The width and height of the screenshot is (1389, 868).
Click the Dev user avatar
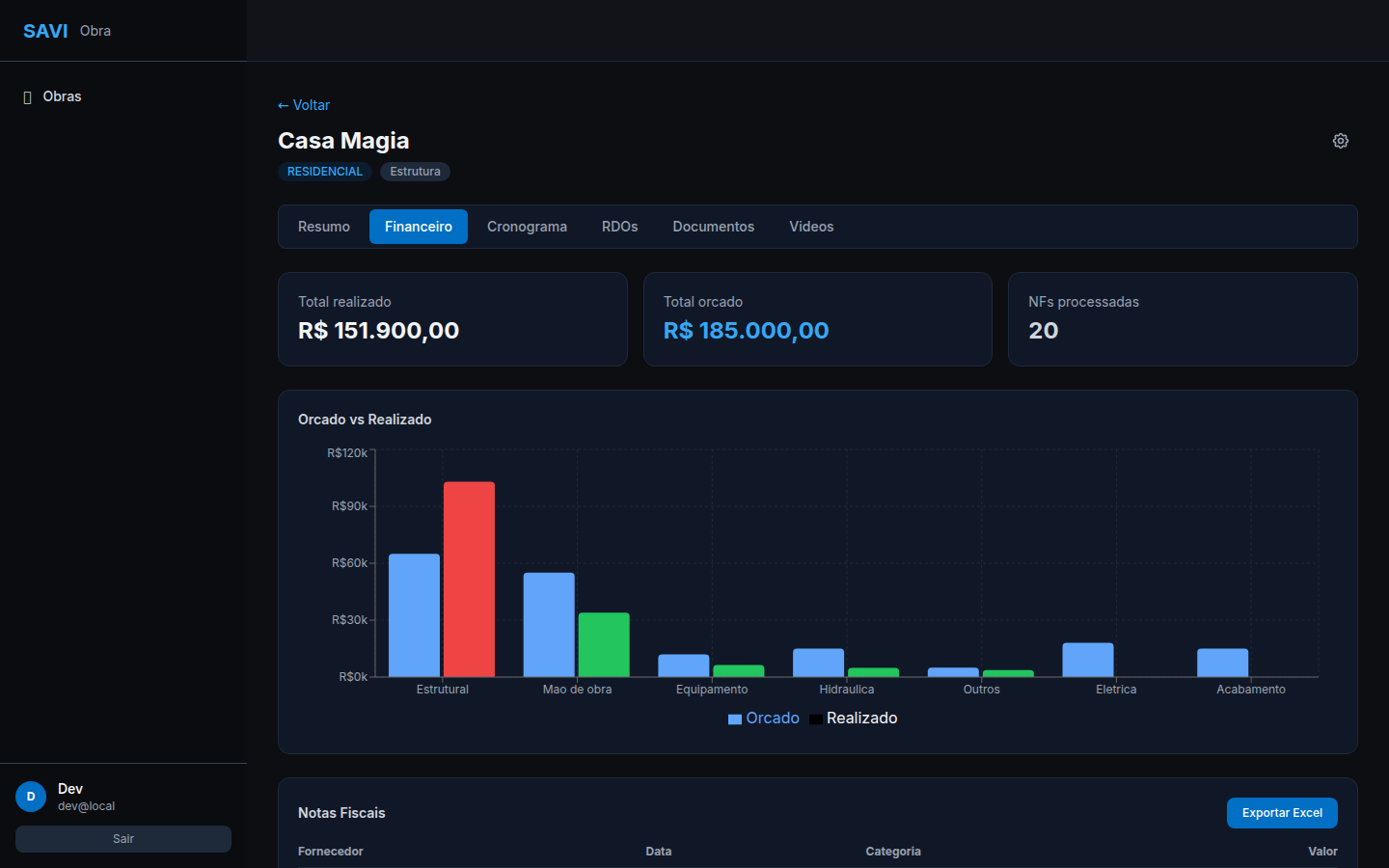click(31, 797)
